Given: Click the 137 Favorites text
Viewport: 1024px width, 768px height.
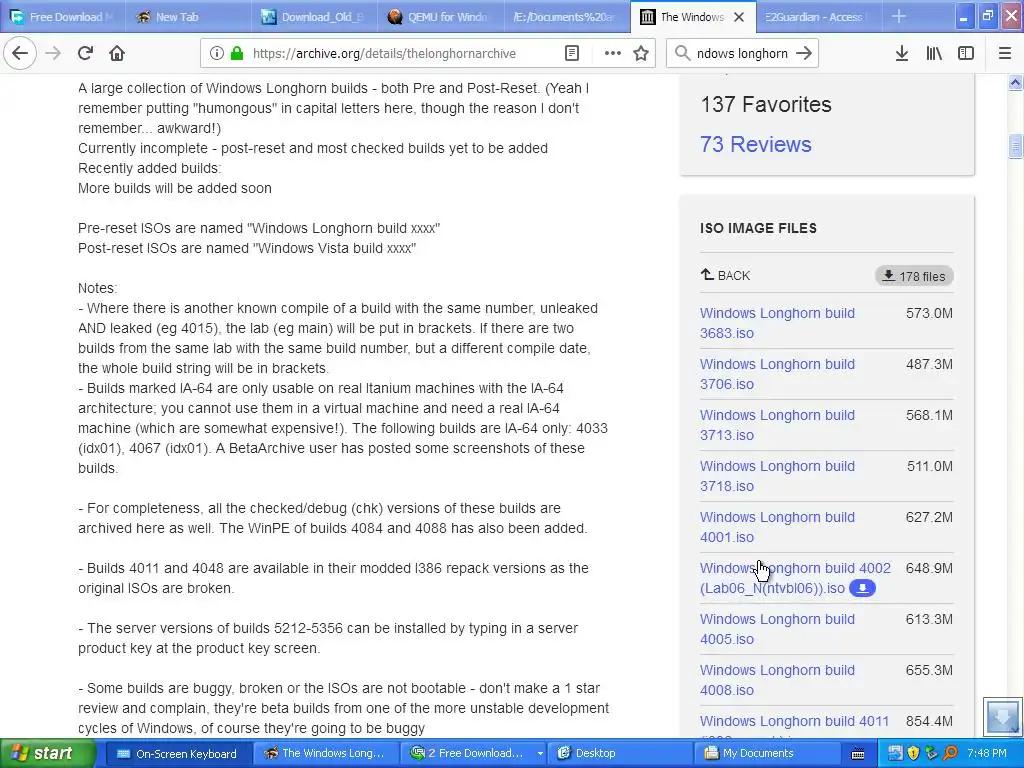Looking at the screenshot, I should pos(766,104).
